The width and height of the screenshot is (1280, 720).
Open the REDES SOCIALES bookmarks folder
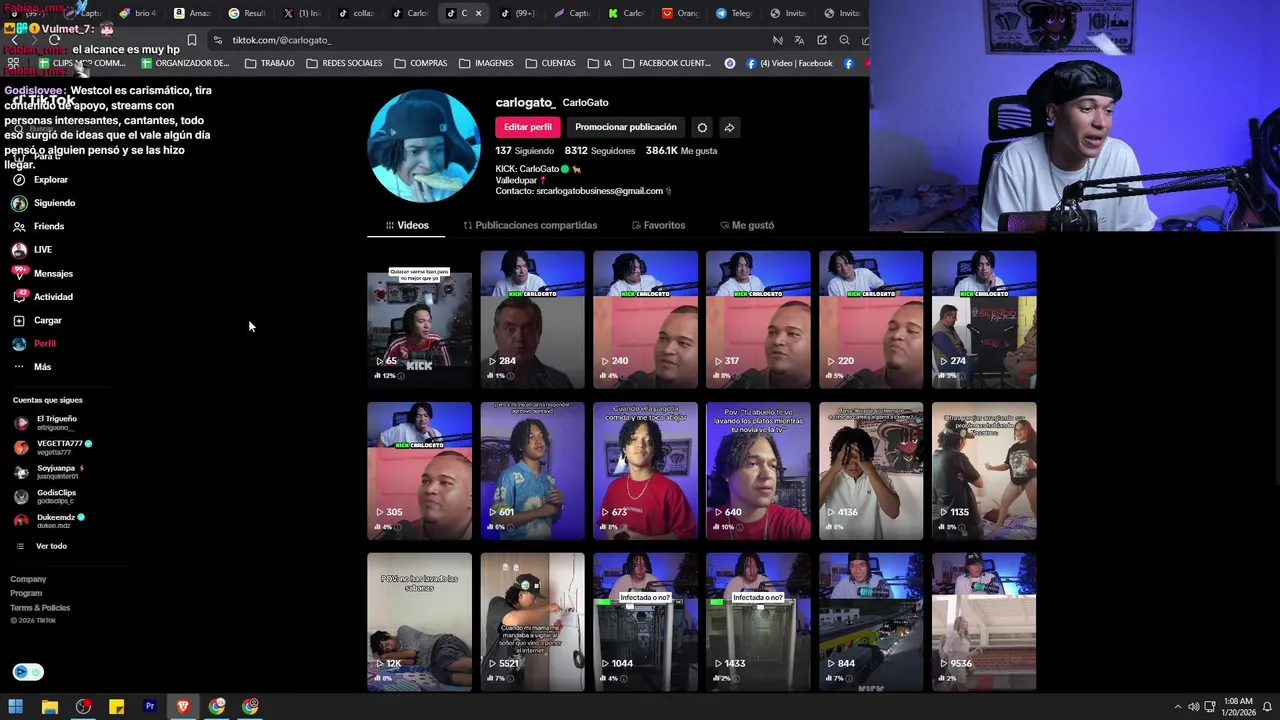344,63
